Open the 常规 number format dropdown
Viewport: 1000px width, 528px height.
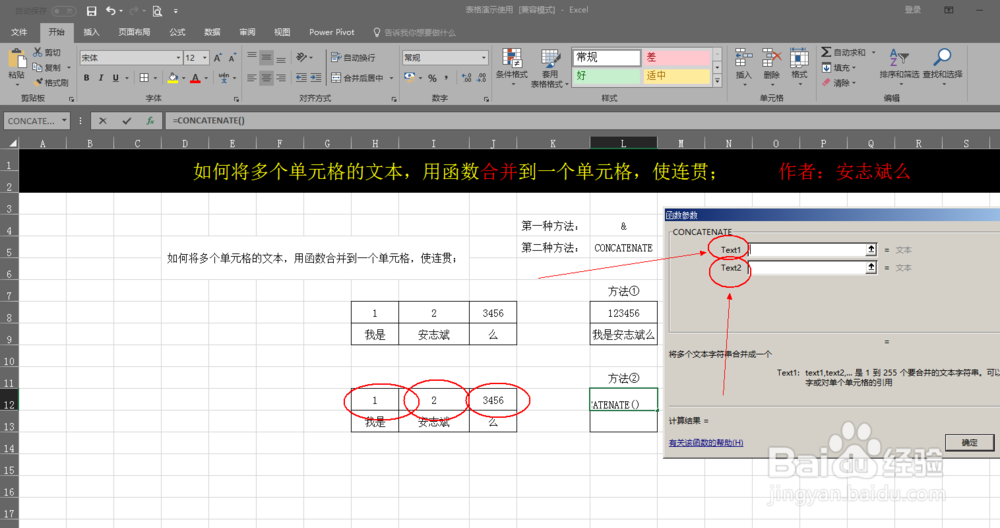[x=483, y=58]
